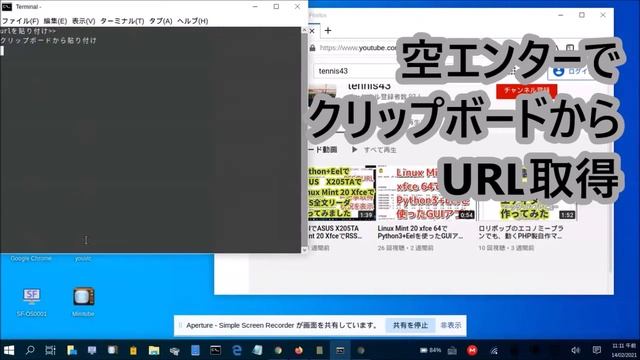
Task: Open taskbar search magnifier
Action: point(30,350)
